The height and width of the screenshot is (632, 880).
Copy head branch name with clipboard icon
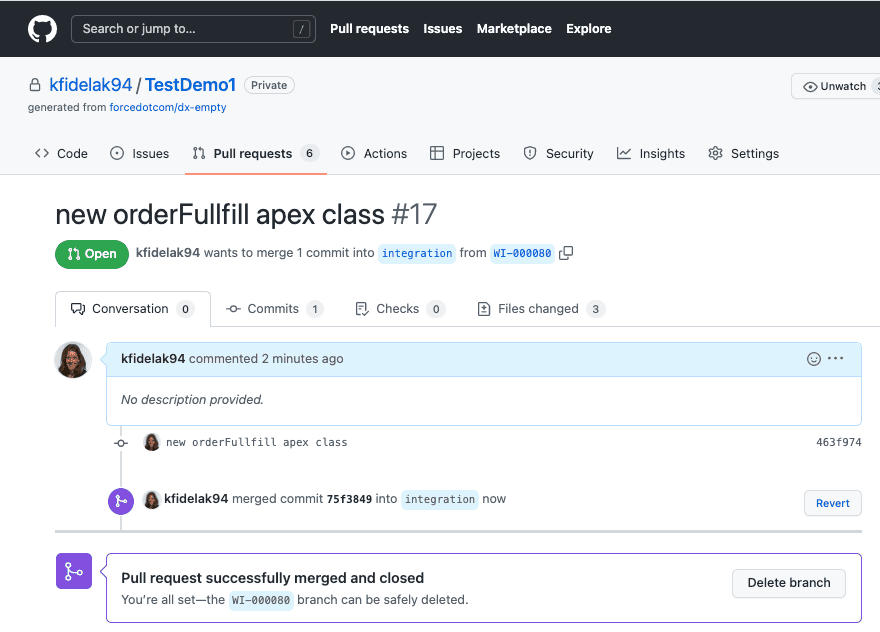pyautogui.click(x=566, y=253)
